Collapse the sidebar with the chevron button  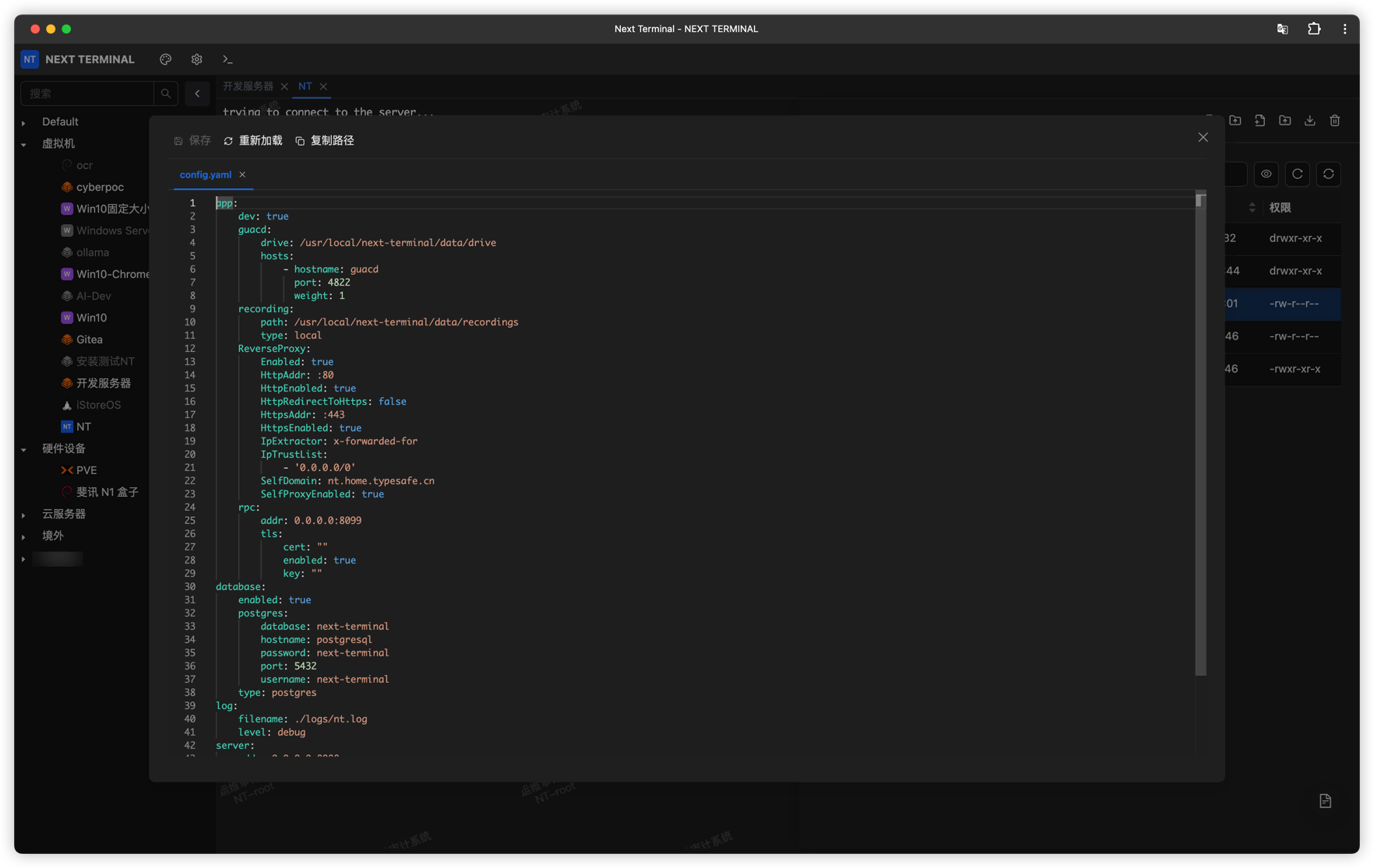pos(197,93)
